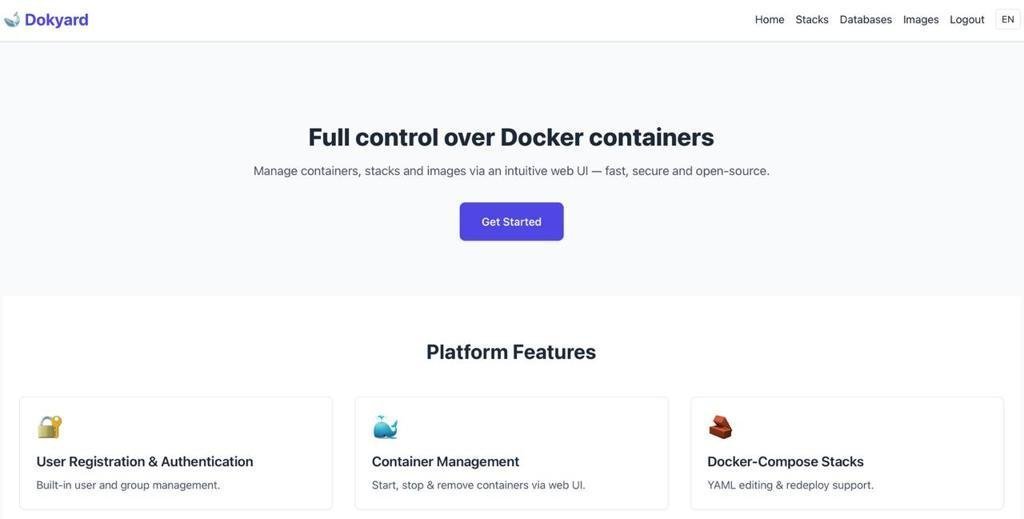Open the Images nav item
The height and width of the screenshot is (519, 1024).
[921, 20]
